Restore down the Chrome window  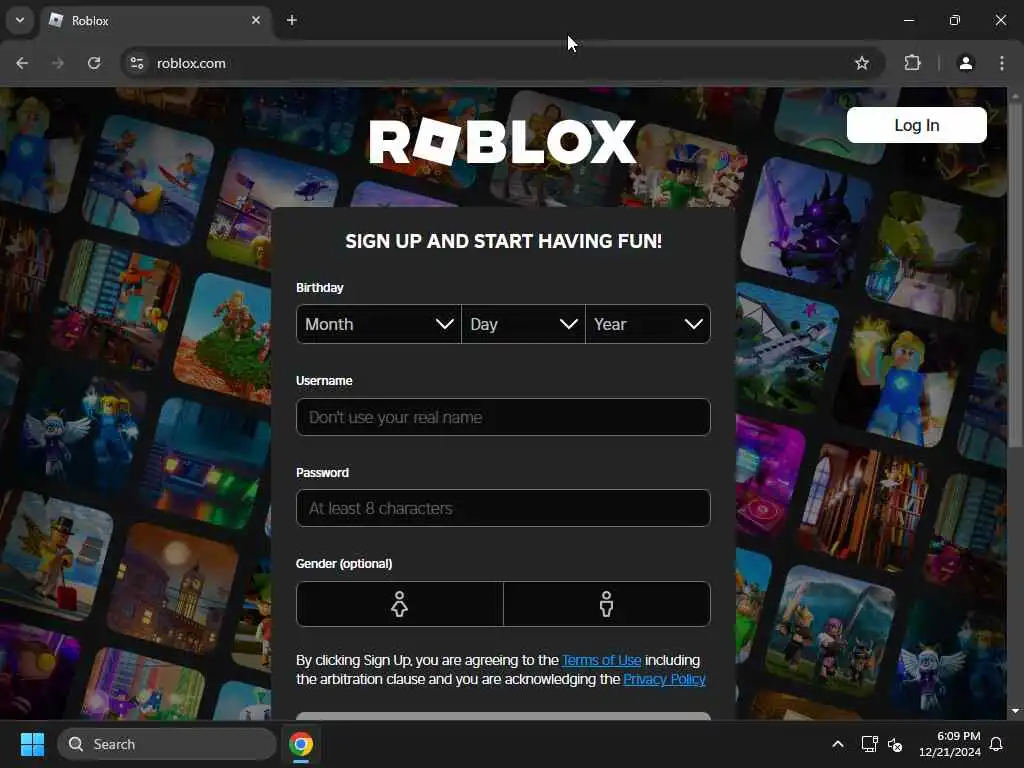(x=955, y=20)
